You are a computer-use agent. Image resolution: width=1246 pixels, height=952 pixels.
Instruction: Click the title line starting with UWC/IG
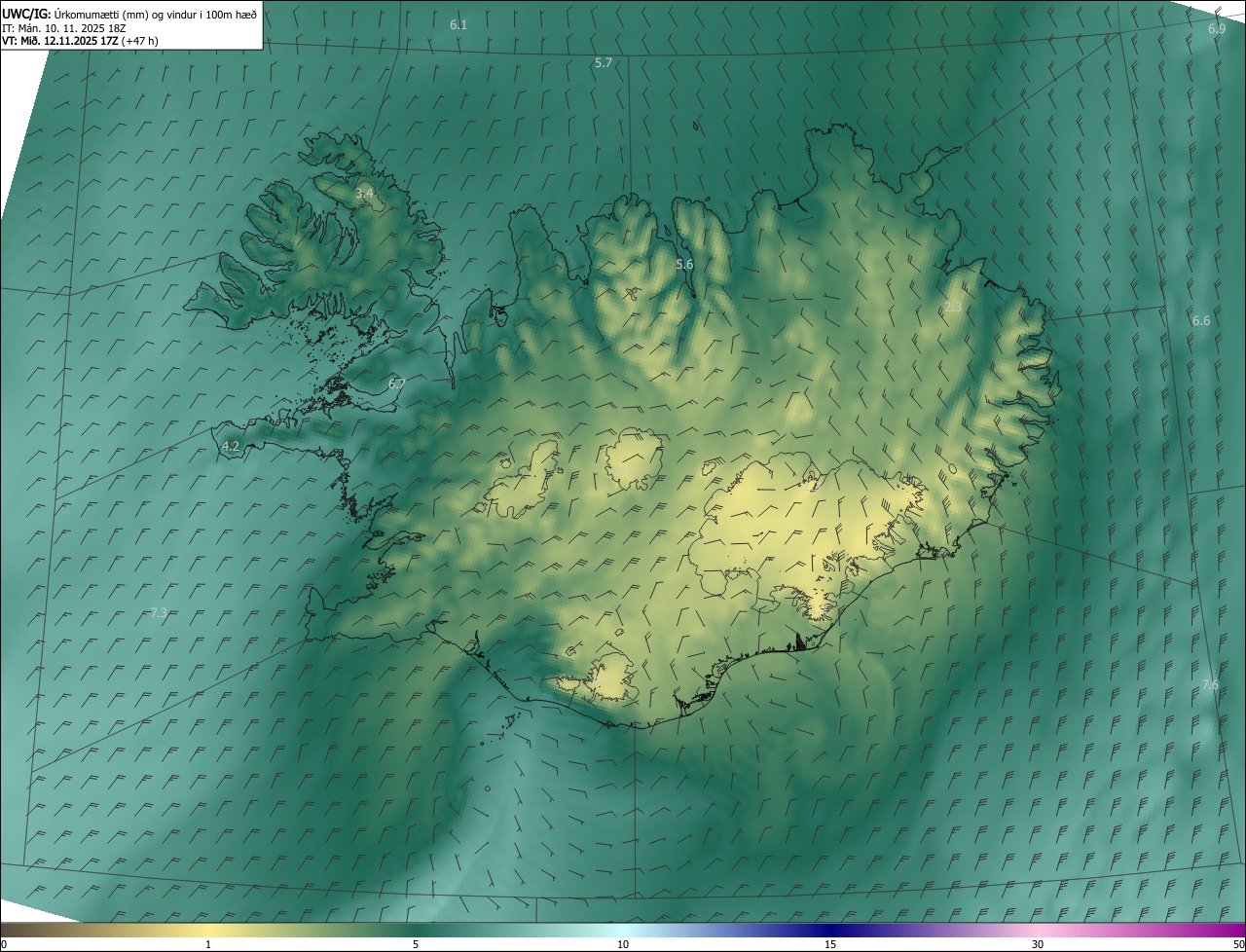129,14
